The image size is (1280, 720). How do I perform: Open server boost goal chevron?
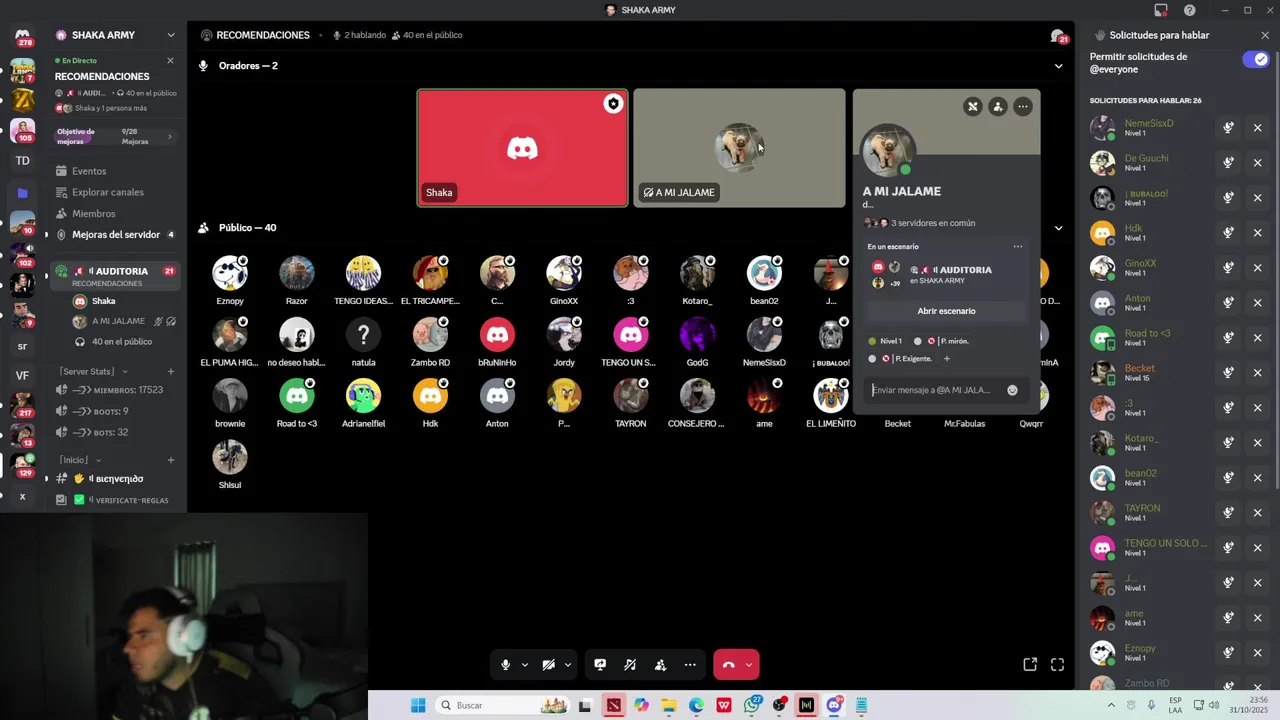point(169,136)
